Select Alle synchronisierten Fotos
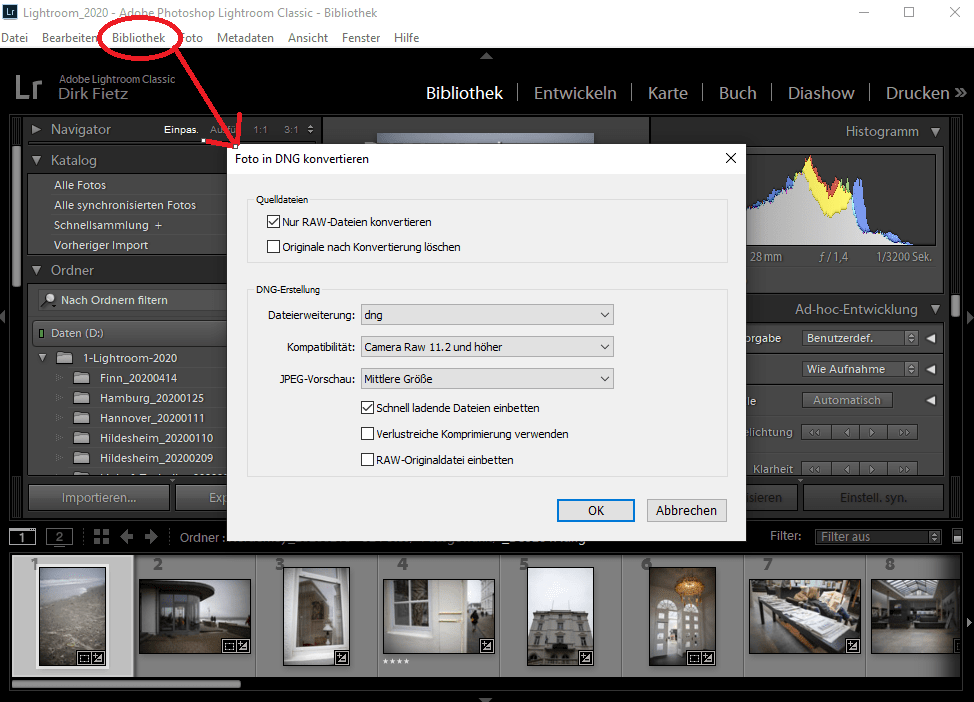The height and width of the screenshot is (702, 974). [125, 205]
